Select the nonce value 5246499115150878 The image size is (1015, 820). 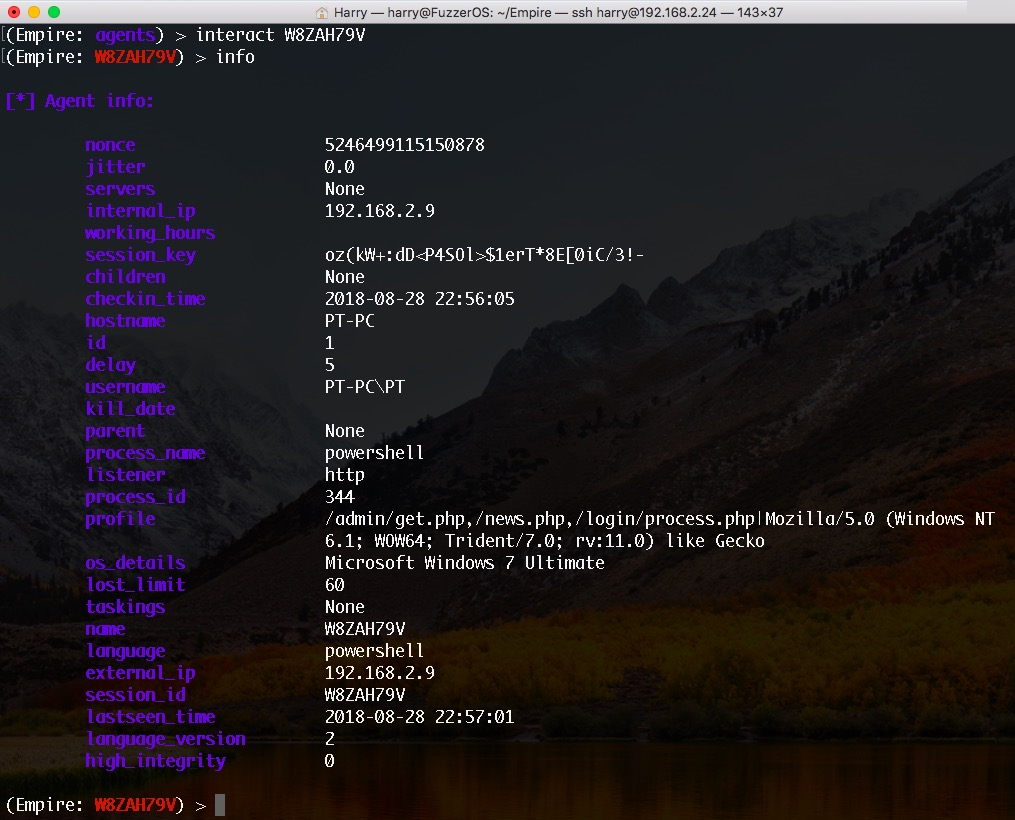pyautogui.click(x=404, y=145)
